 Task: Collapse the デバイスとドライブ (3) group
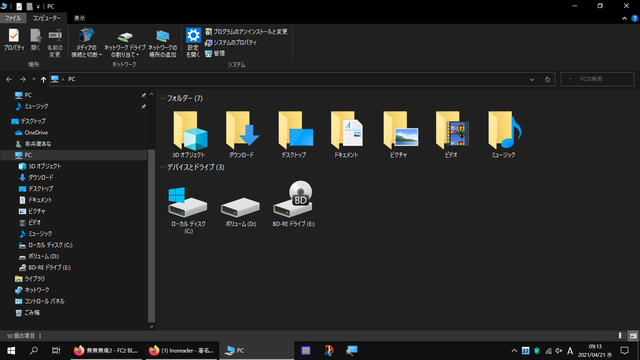click(163, 167)
